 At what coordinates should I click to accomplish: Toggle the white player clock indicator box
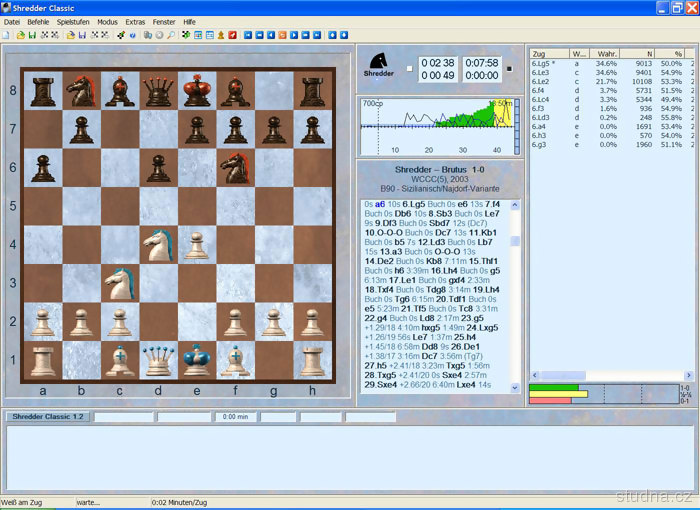[409, 69]
